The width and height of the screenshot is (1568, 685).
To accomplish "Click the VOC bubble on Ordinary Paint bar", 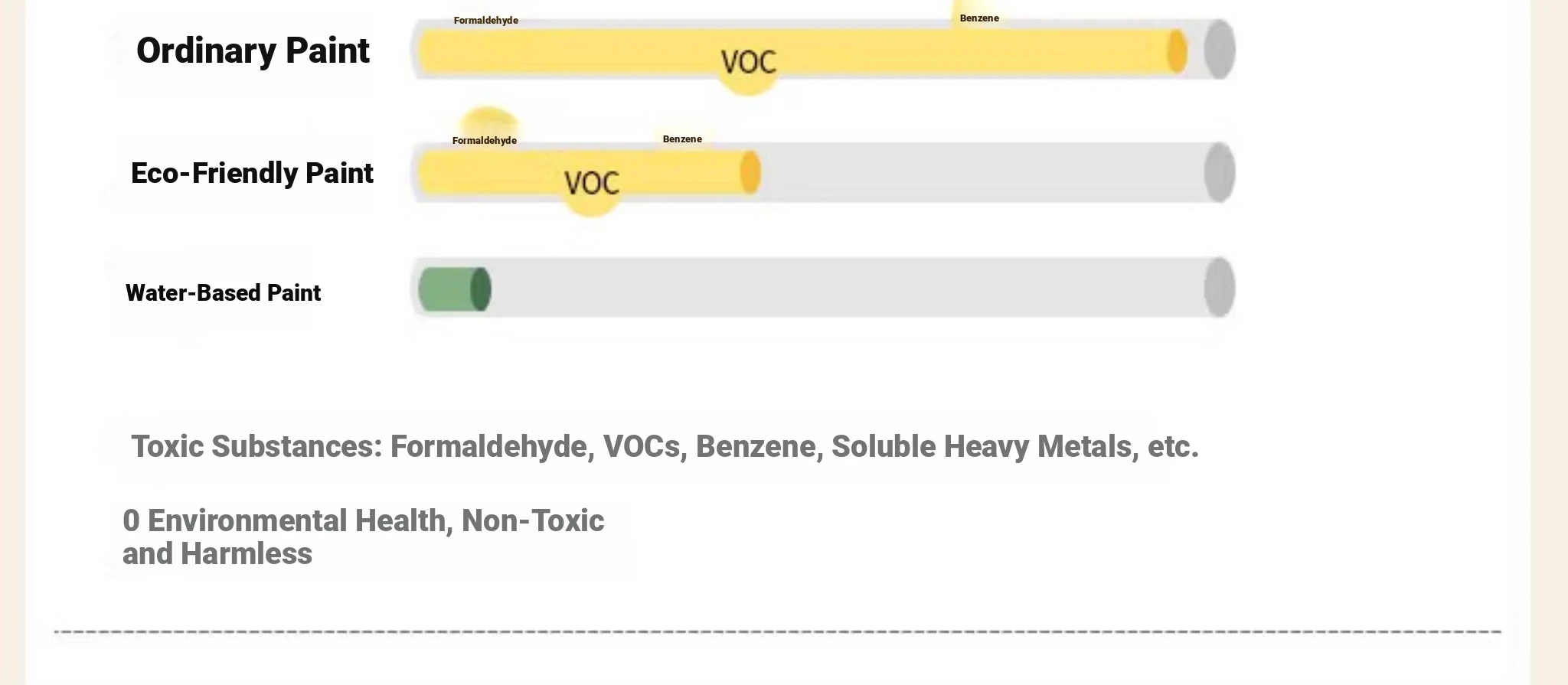I will point(748,63).
